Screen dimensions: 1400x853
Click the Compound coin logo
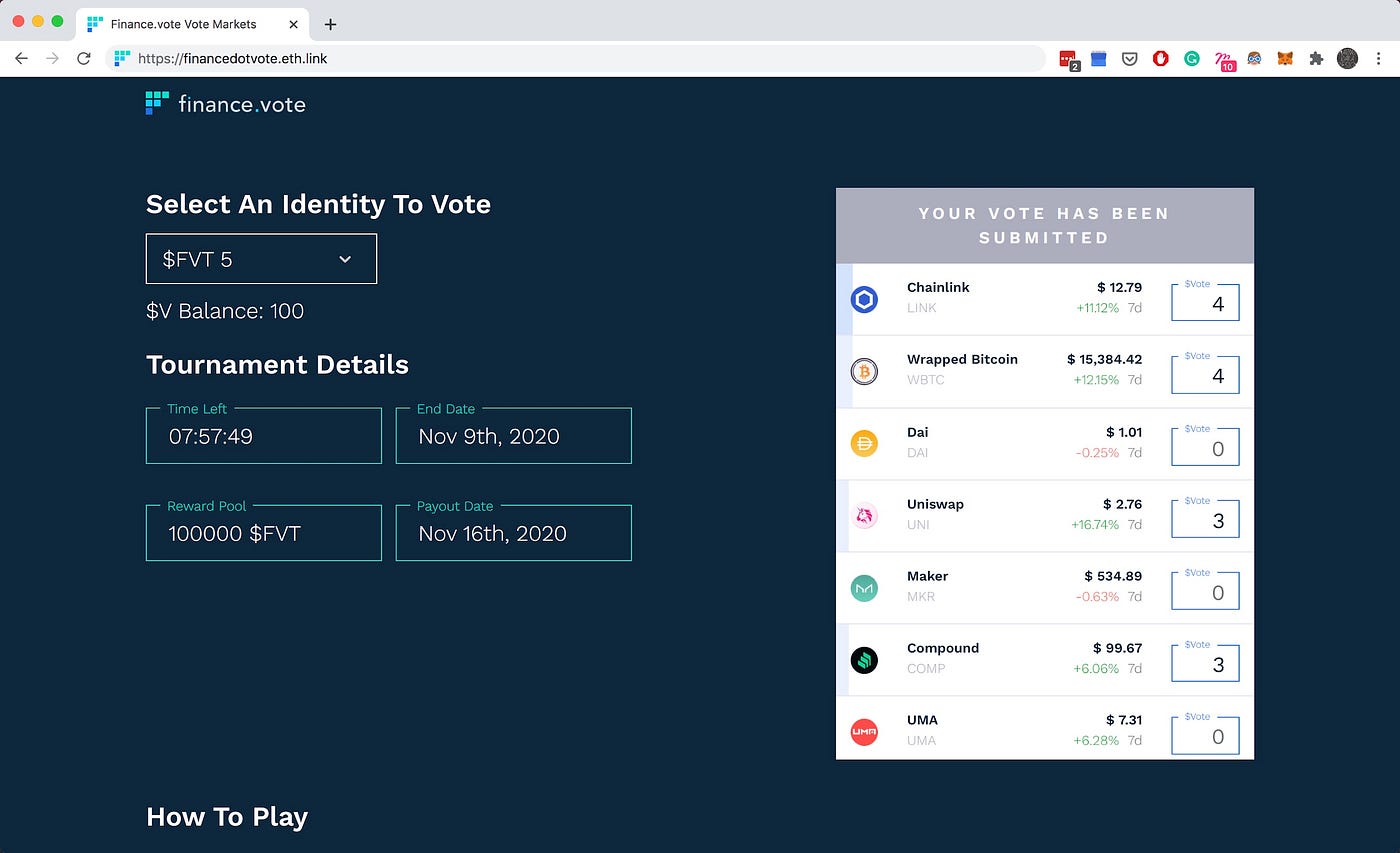click(864, 660)
